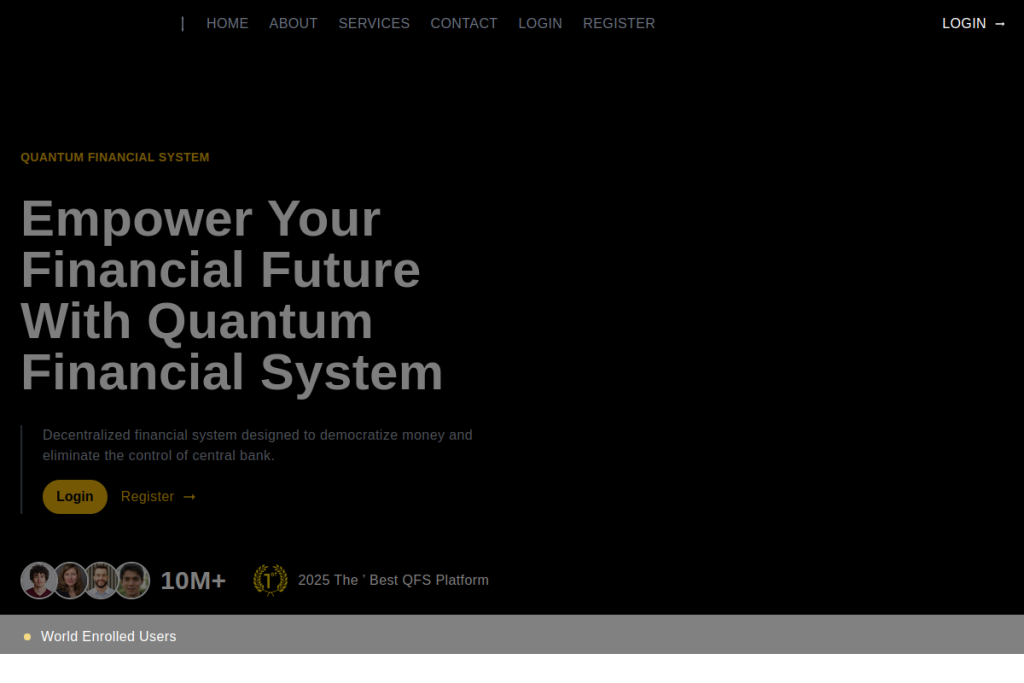Viewport: 1024px width, 683px height.
Task: Follow the Register link below the description
Action: [148, 497]
